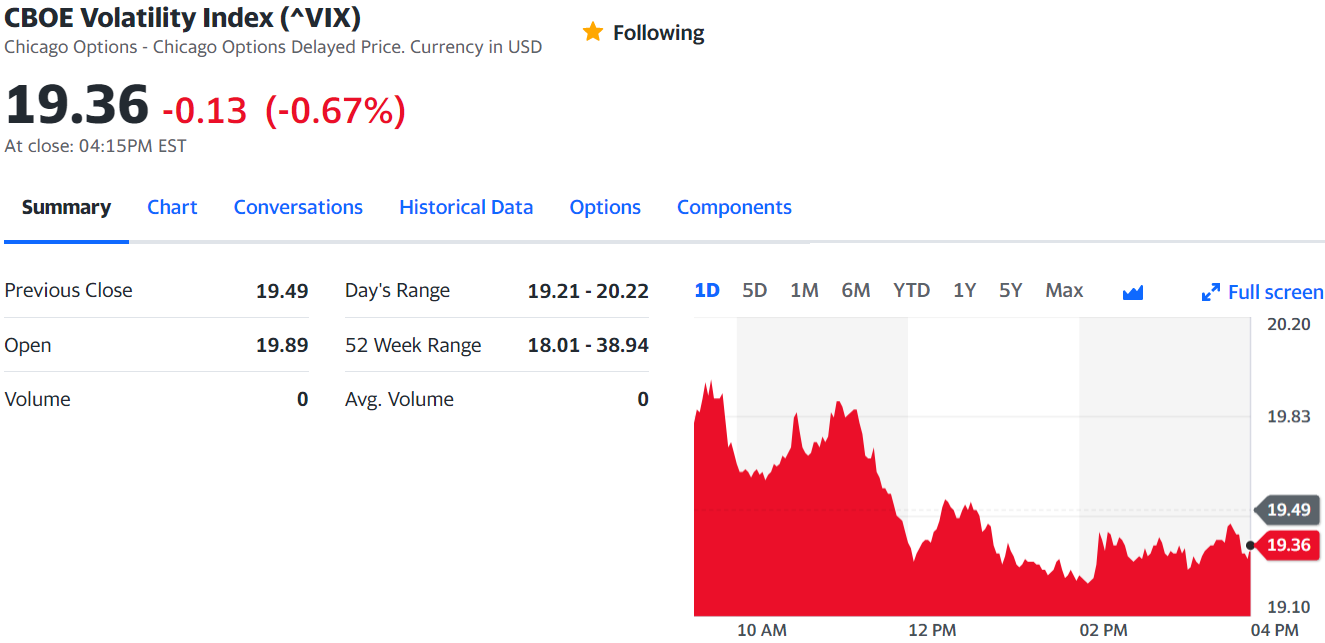Click the 20.20 price axis label
The image size is (1325, 643).
1289,324
